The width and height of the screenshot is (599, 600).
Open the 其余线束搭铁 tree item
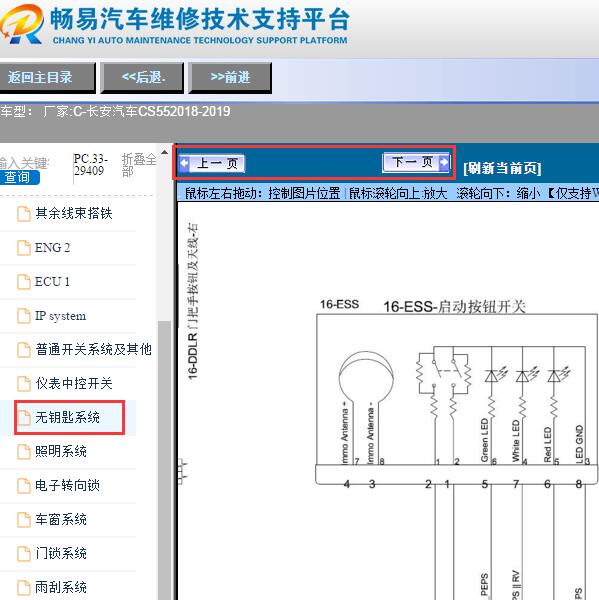tap(74, 213)
